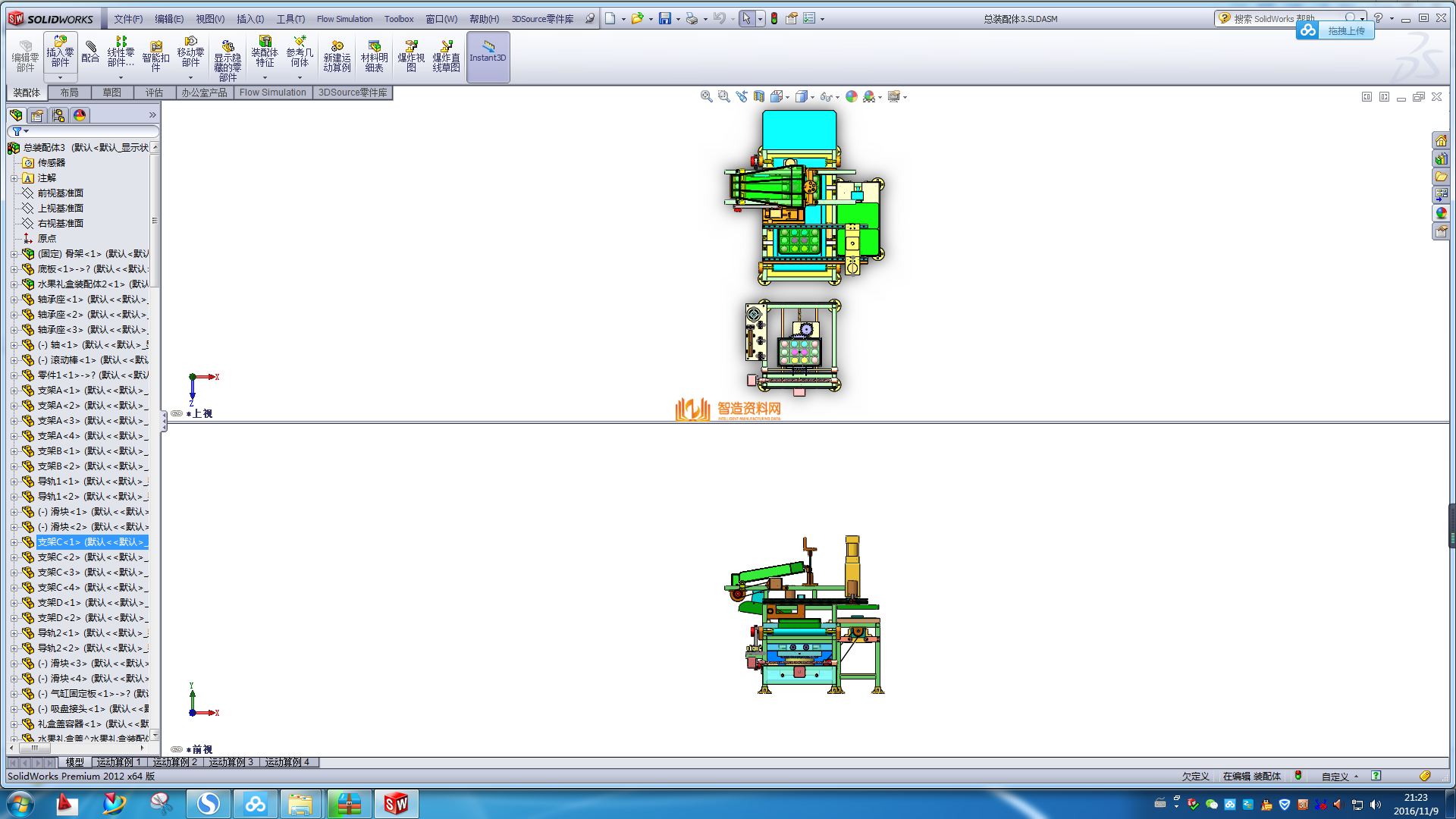The height and width of the screenshot is (819, 1456).
Task: Click the rebuild traffic light icon
Action: click(774, 18)
